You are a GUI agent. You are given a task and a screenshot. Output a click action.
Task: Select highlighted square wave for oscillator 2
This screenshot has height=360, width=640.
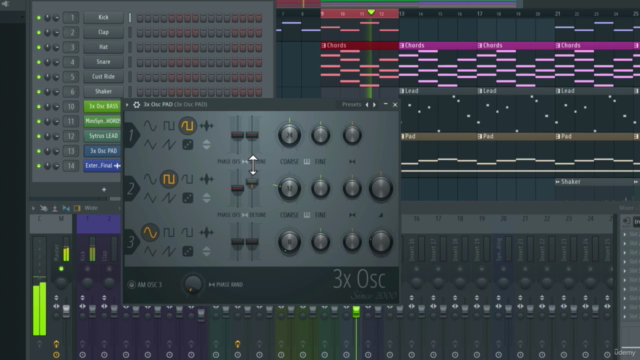[169, 179]
